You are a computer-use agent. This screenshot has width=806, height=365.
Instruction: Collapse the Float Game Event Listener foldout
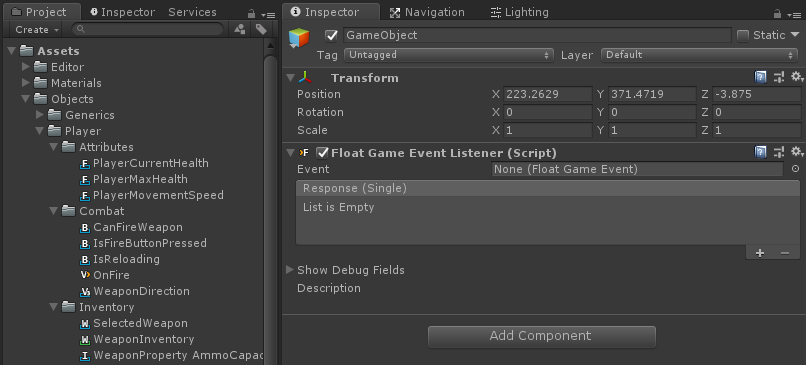[290, 153]
